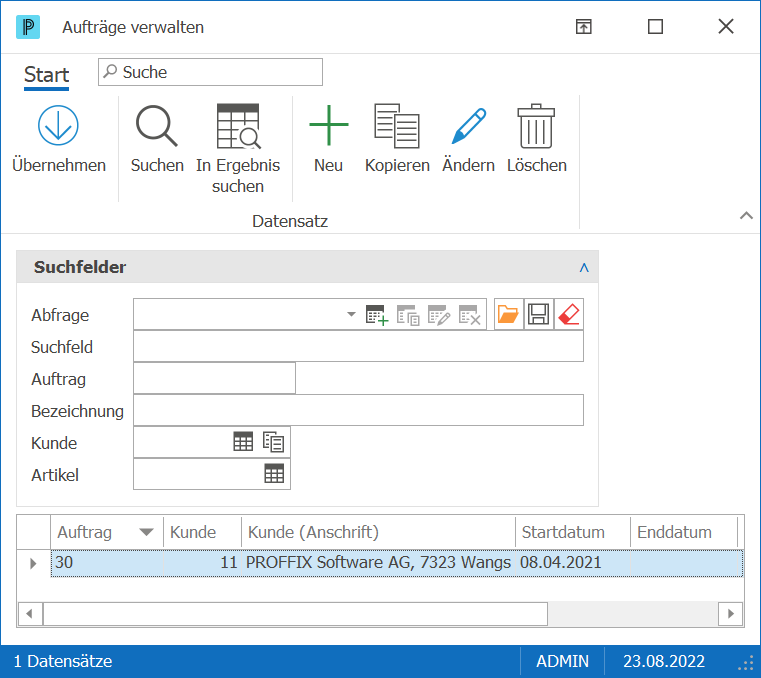Select cell with Auftrag 30
The width and height of the screenshot is (761, 678).
107,563
